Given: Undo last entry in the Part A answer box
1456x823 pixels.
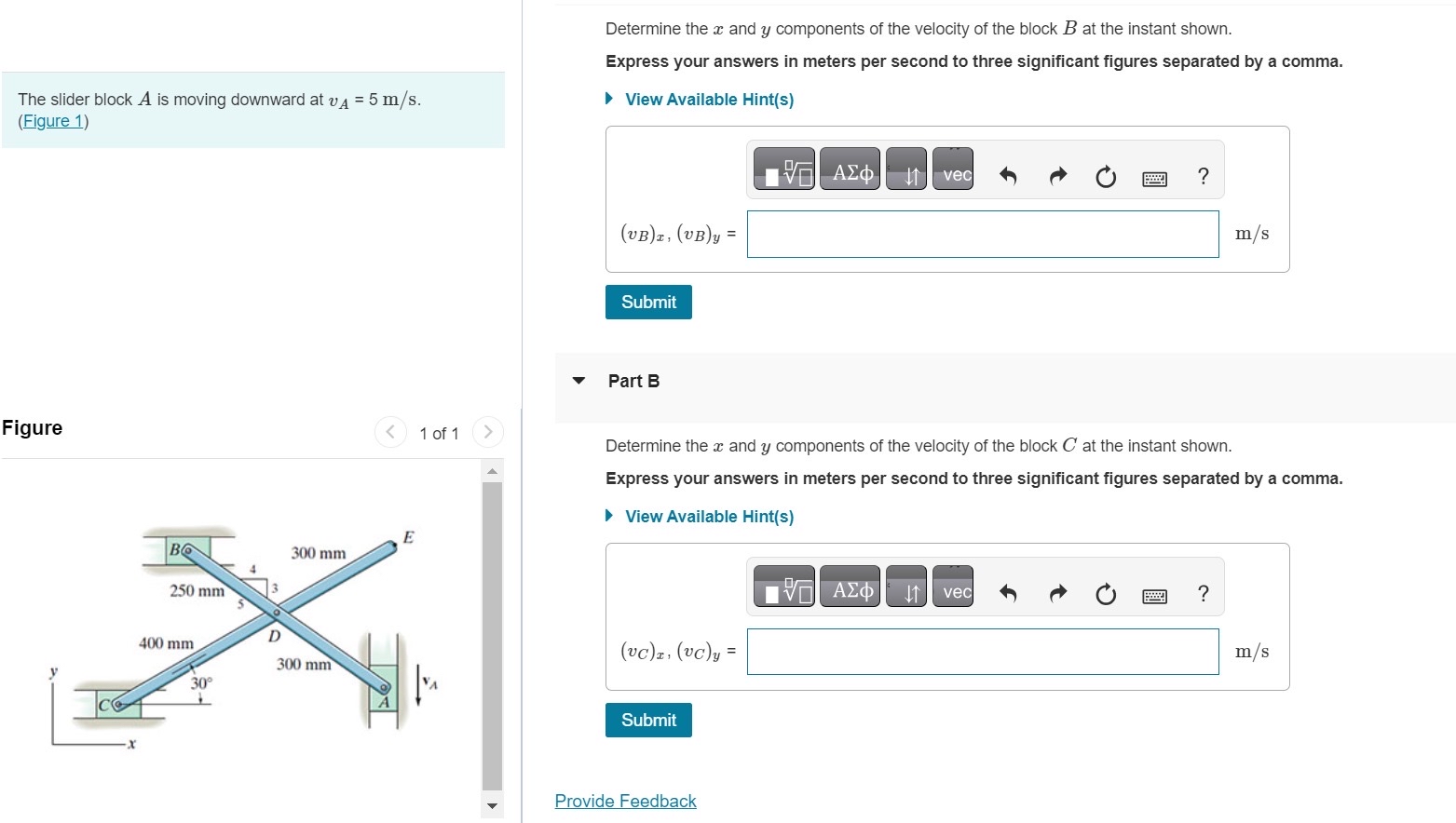Looking at the screenshot, I should coord(1007,176).
